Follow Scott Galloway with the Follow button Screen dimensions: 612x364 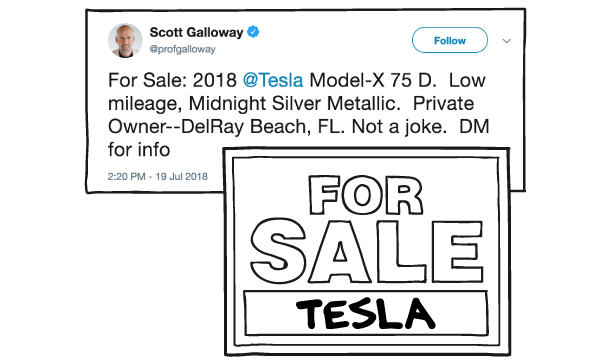[450, 40]
